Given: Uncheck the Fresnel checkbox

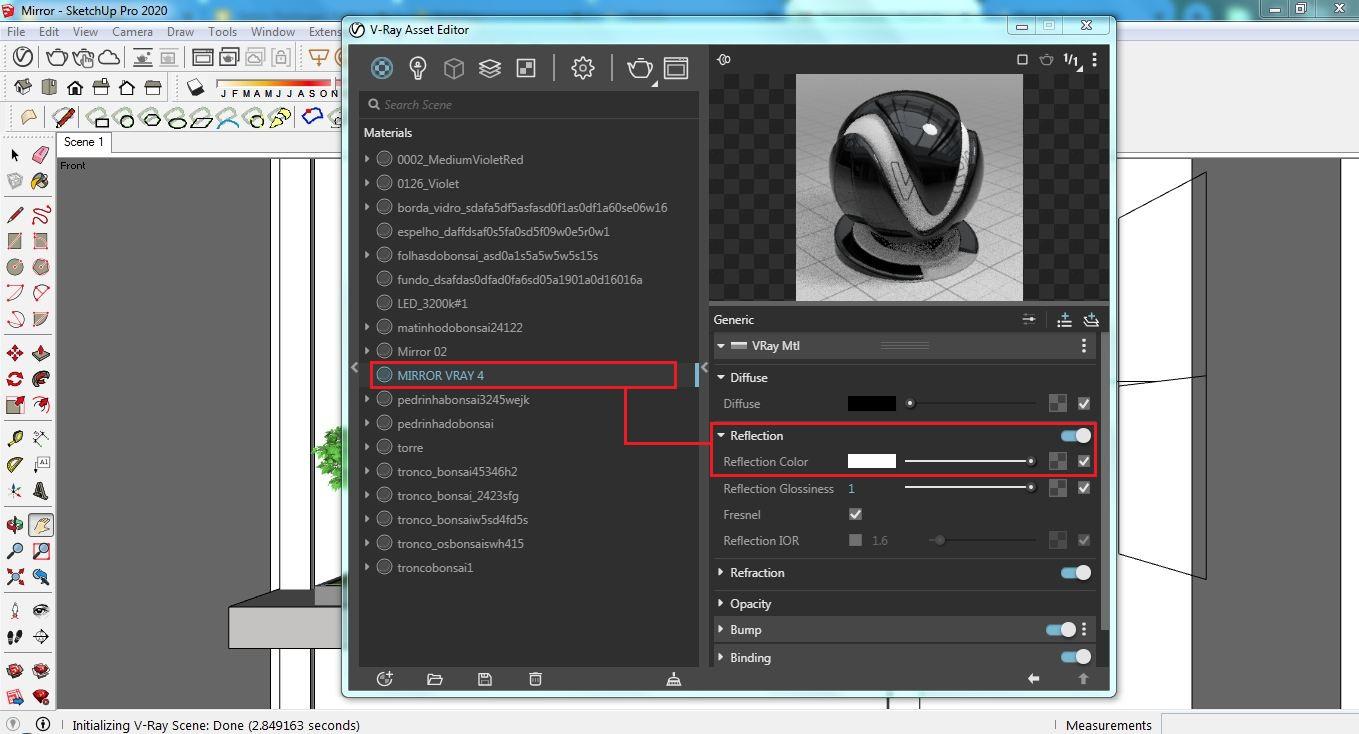Looking at the screenshot, I should pos(855,514).
